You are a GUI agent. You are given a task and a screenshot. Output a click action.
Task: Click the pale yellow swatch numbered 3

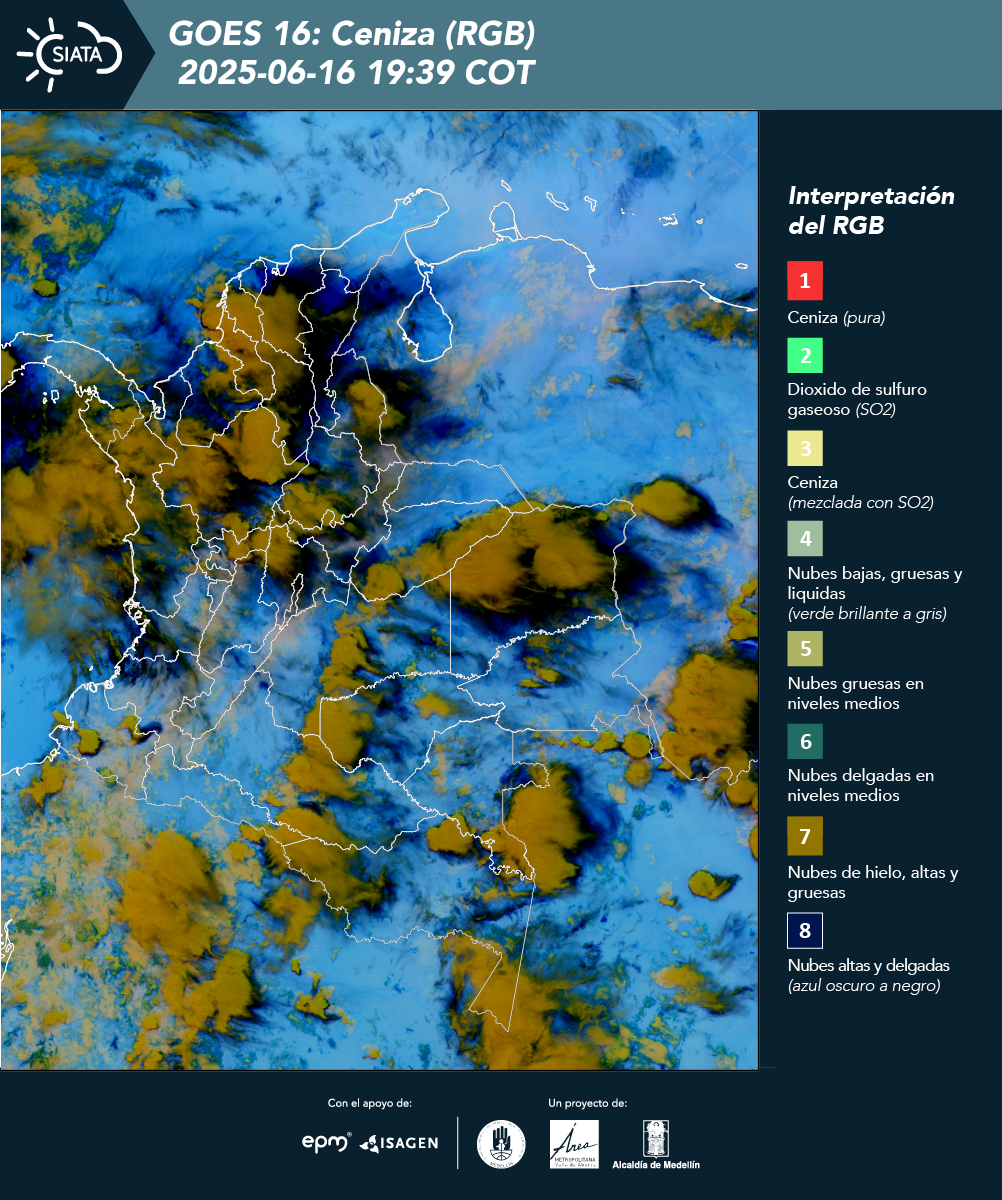[805, 448]
